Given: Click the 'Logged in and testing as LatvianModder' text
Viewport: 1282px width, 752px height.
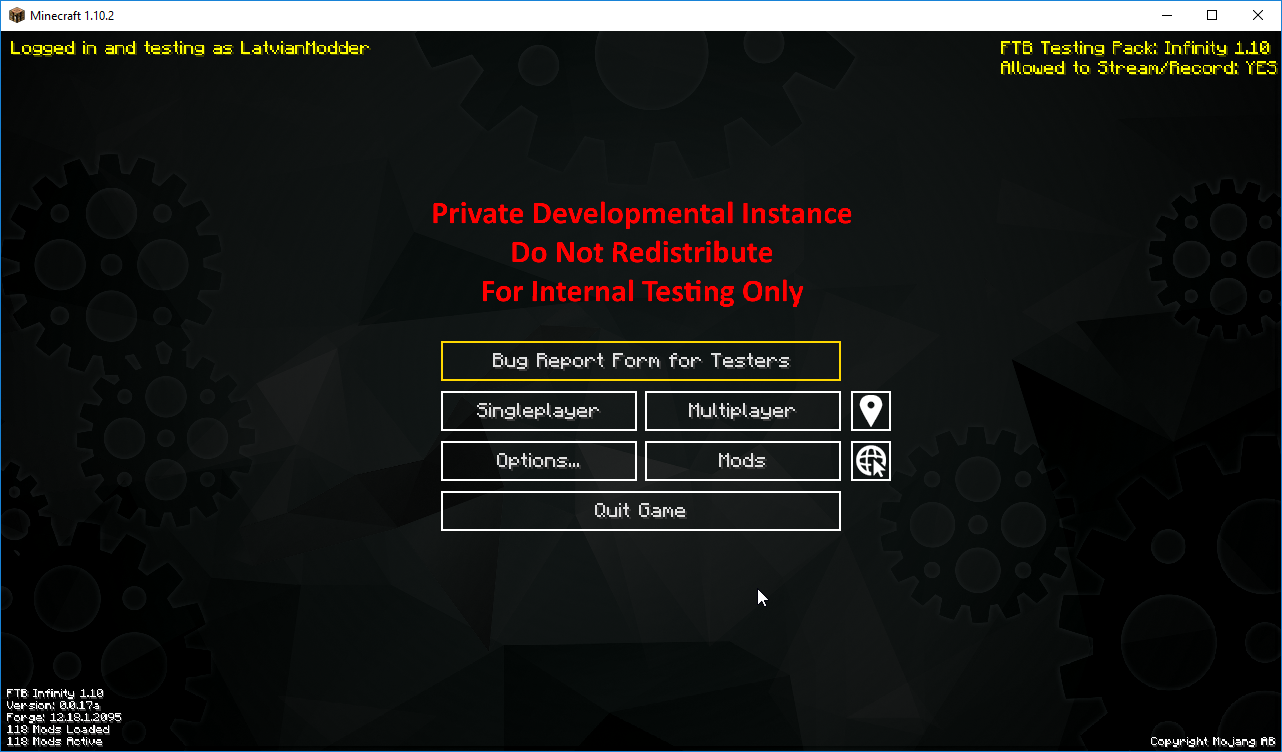Looking at the screenshot, I should [x=189, y=48].
